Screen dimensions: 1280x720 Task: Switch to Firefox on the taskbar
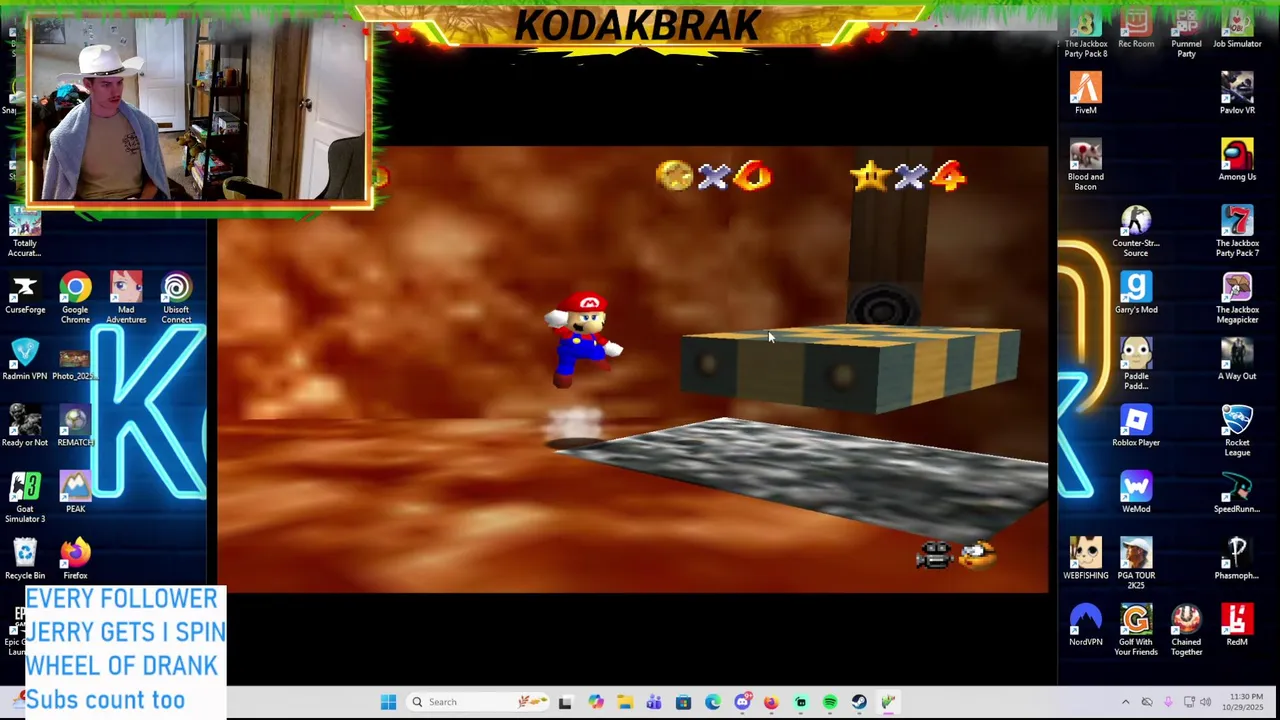771,702
